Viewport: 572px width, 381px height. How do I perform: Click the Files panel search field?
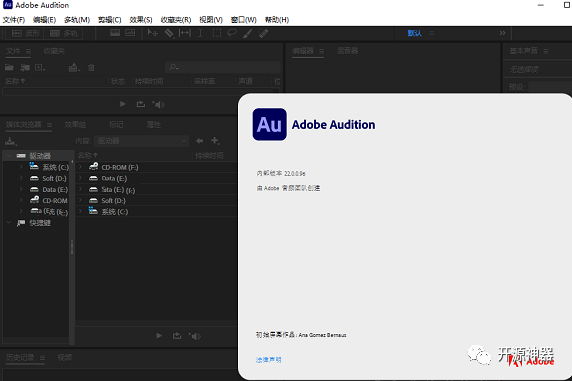point(223,67)
